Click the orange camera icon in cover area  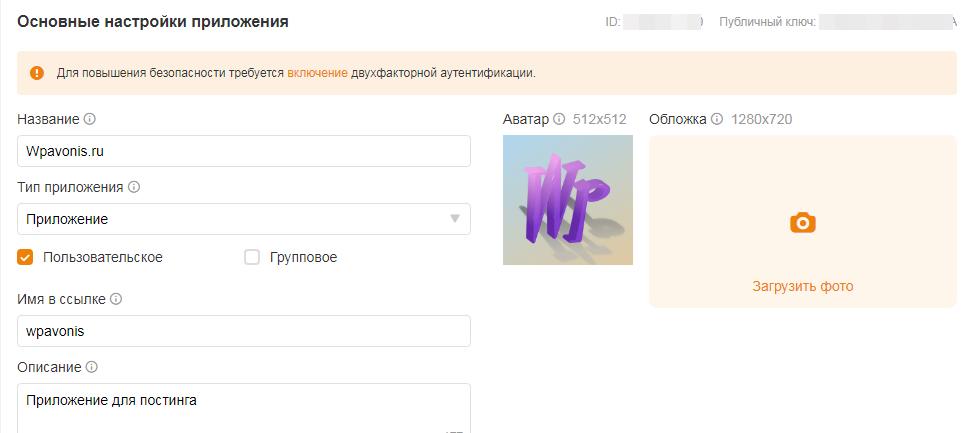[803, 222]
